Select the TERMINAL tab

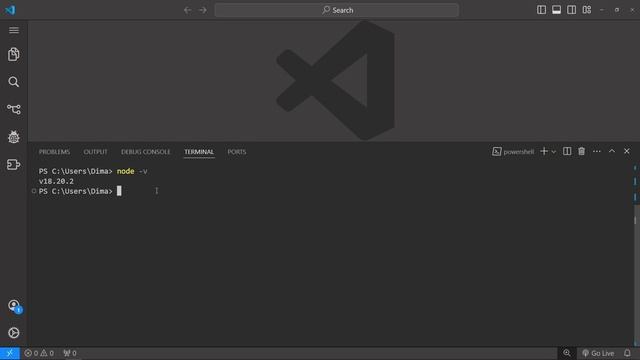click(199, 152)
